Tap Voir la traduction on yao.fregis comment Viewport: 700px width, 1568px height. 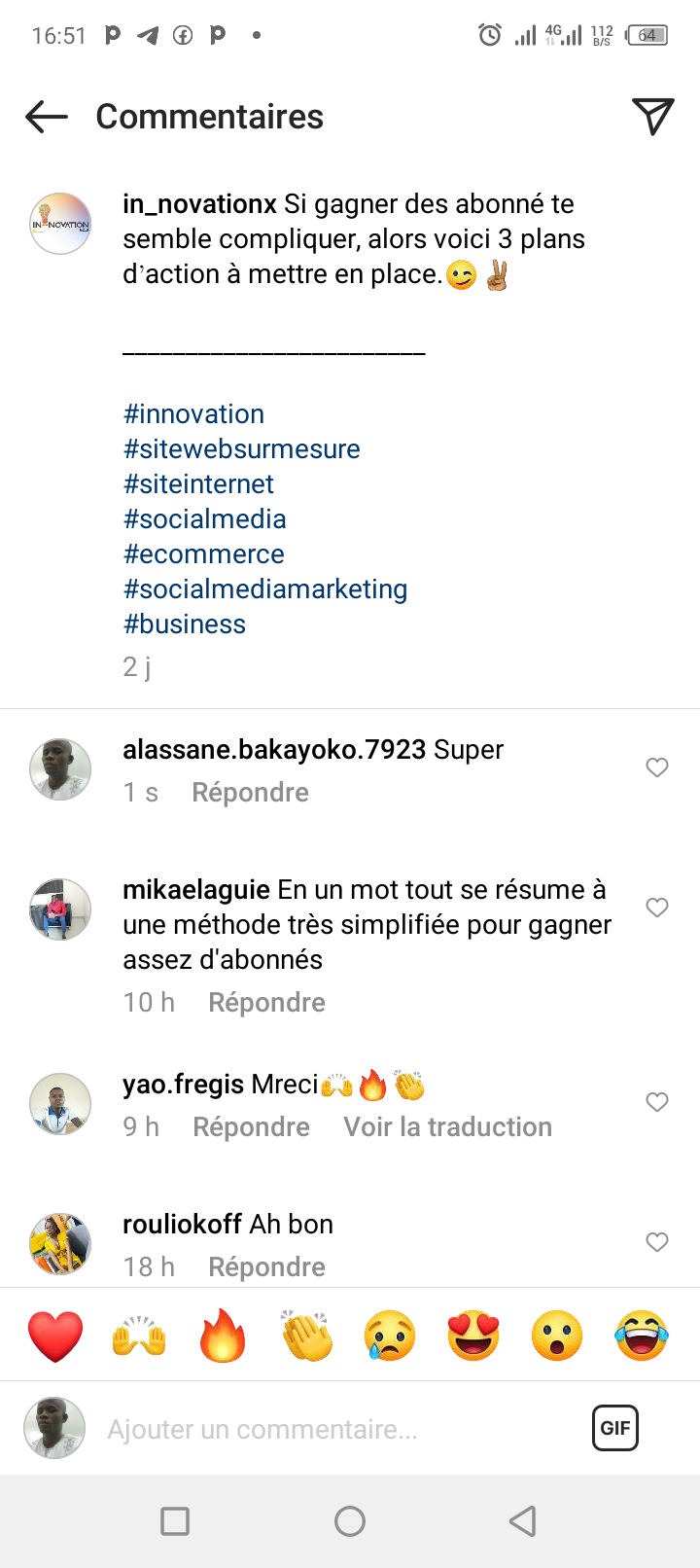pyautogui.click(x=447, y=1127)
